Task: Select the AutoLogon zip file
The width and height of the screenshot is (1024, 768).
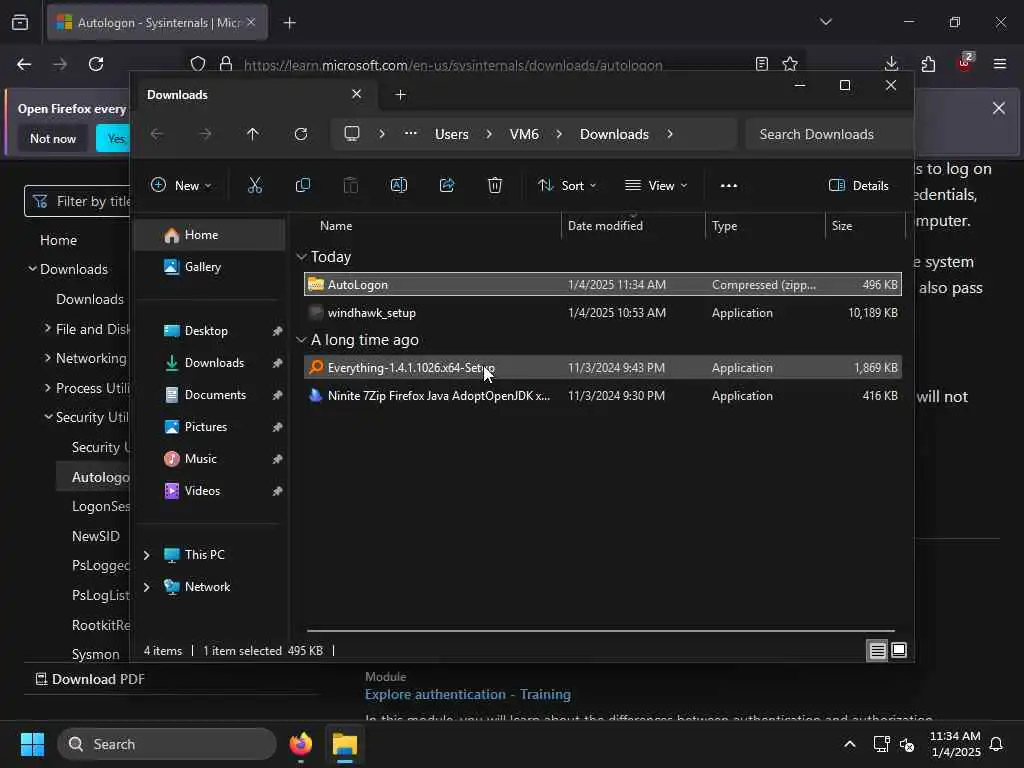Action: 603,285
